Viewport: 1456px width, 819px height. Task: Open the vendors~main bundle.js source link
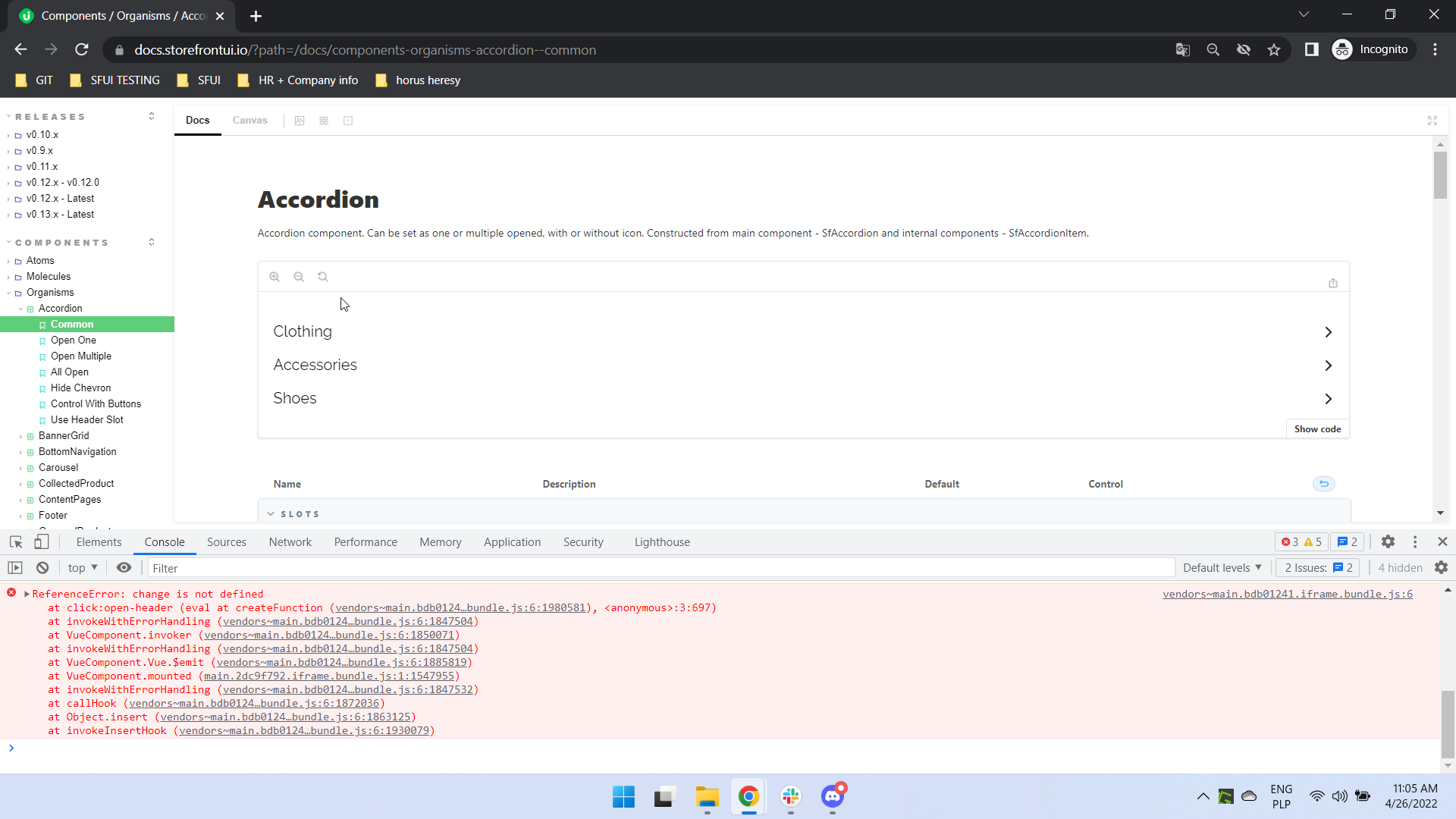tap(1288, 594)
